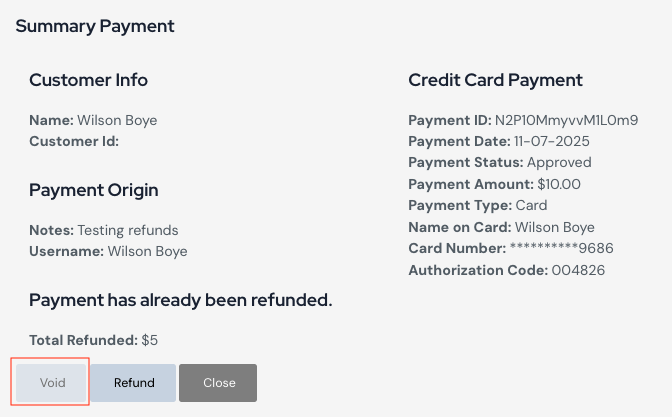Viewport: 672px width, 417px height.
Task: Click the masked Card Number ending 9686
Action: 561,248
